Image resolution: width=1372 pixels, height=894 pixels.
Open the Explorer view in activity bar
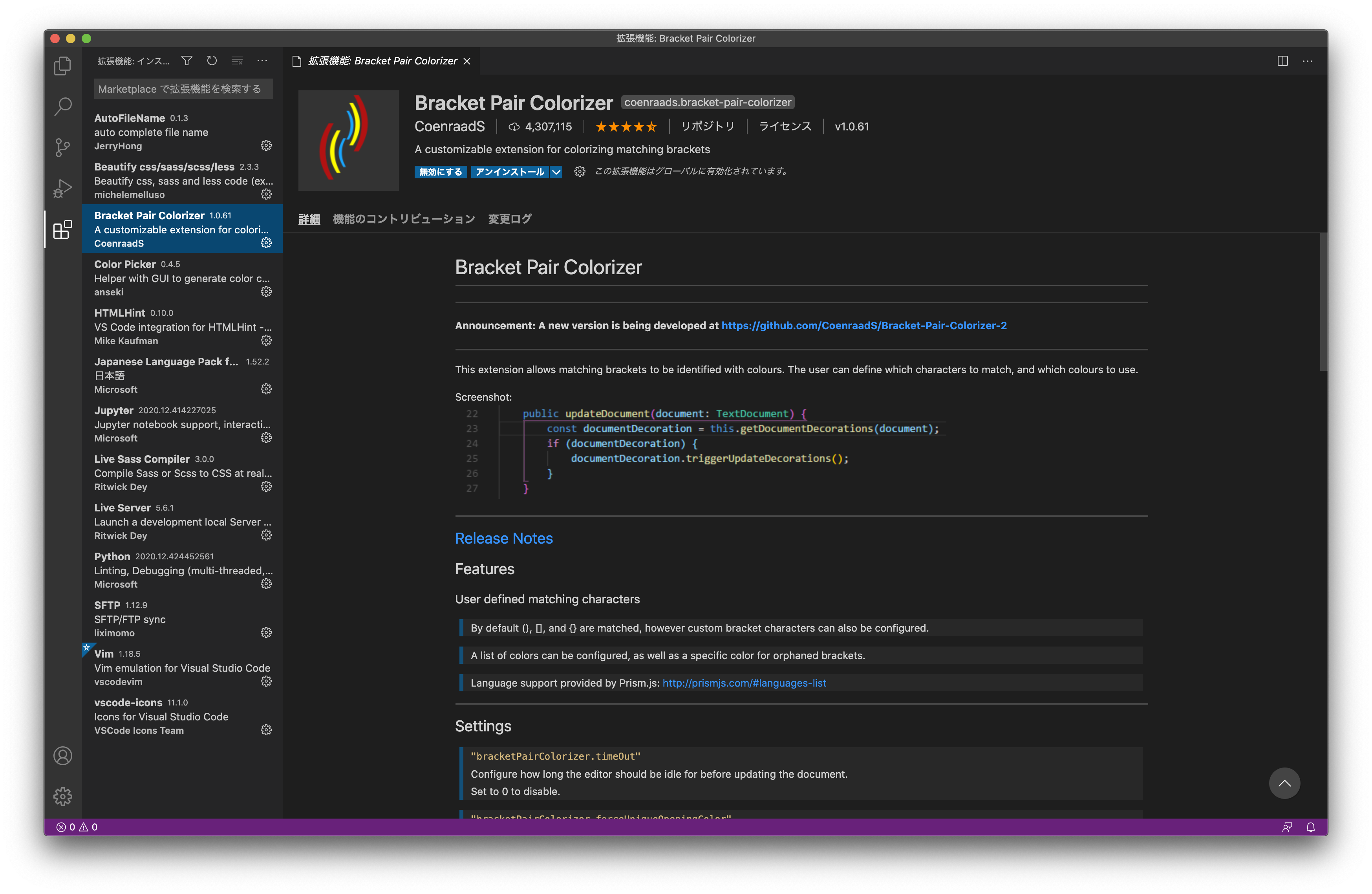point(63,66)
